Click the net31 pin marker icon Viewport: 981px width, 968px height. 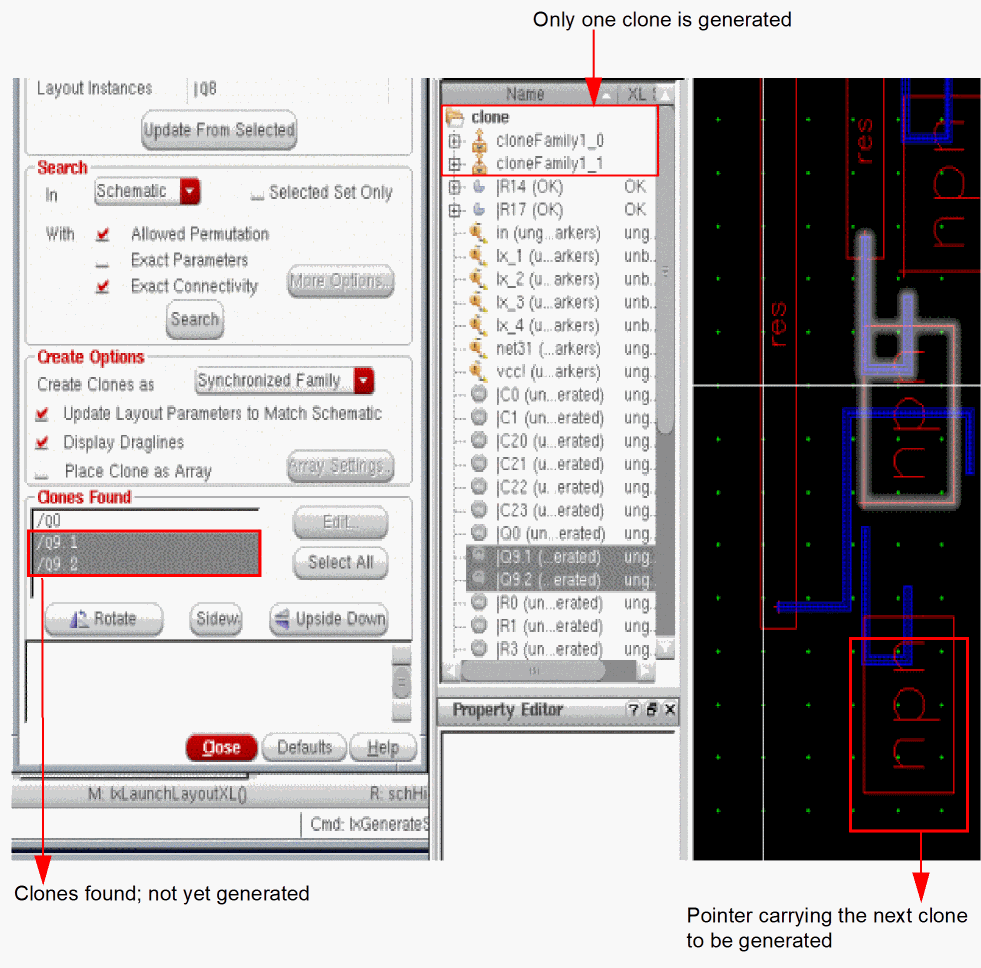[x=479, y=349]
